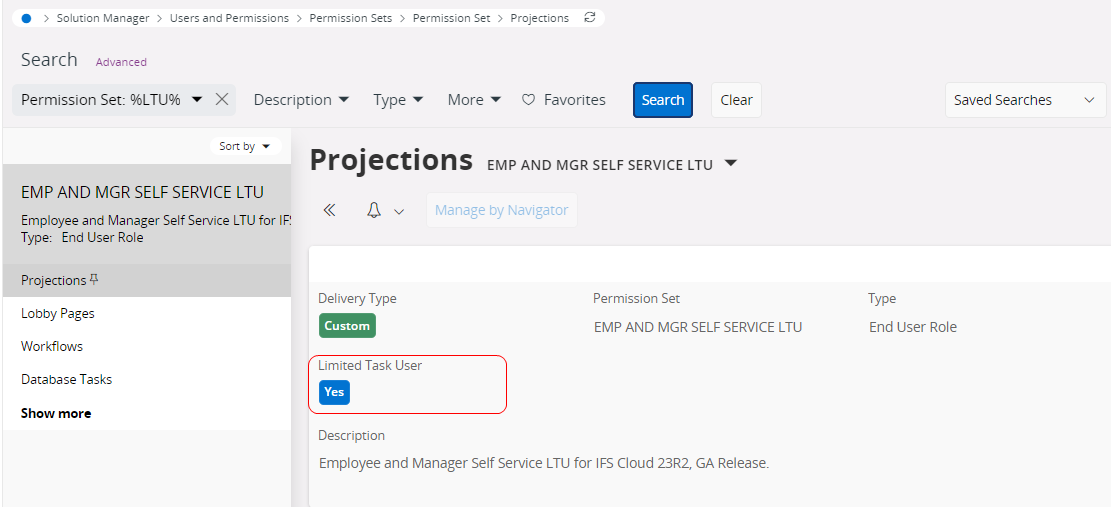Unpin the Projections pin icon
This screenshot has height=507, width=1111.
[95, 280]
